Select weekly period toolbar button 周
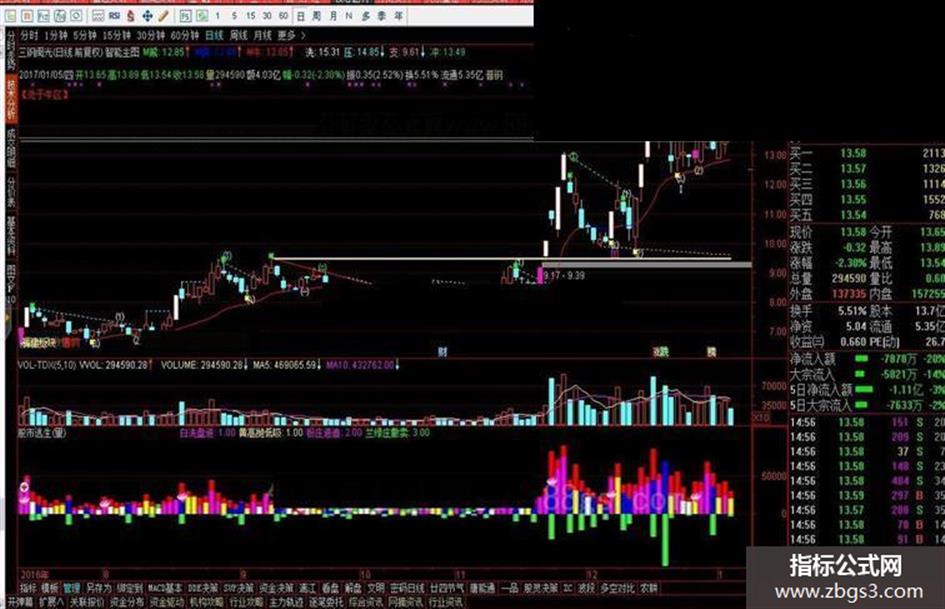945x609 pixels. pyautogui.click(x=316, y=16)
